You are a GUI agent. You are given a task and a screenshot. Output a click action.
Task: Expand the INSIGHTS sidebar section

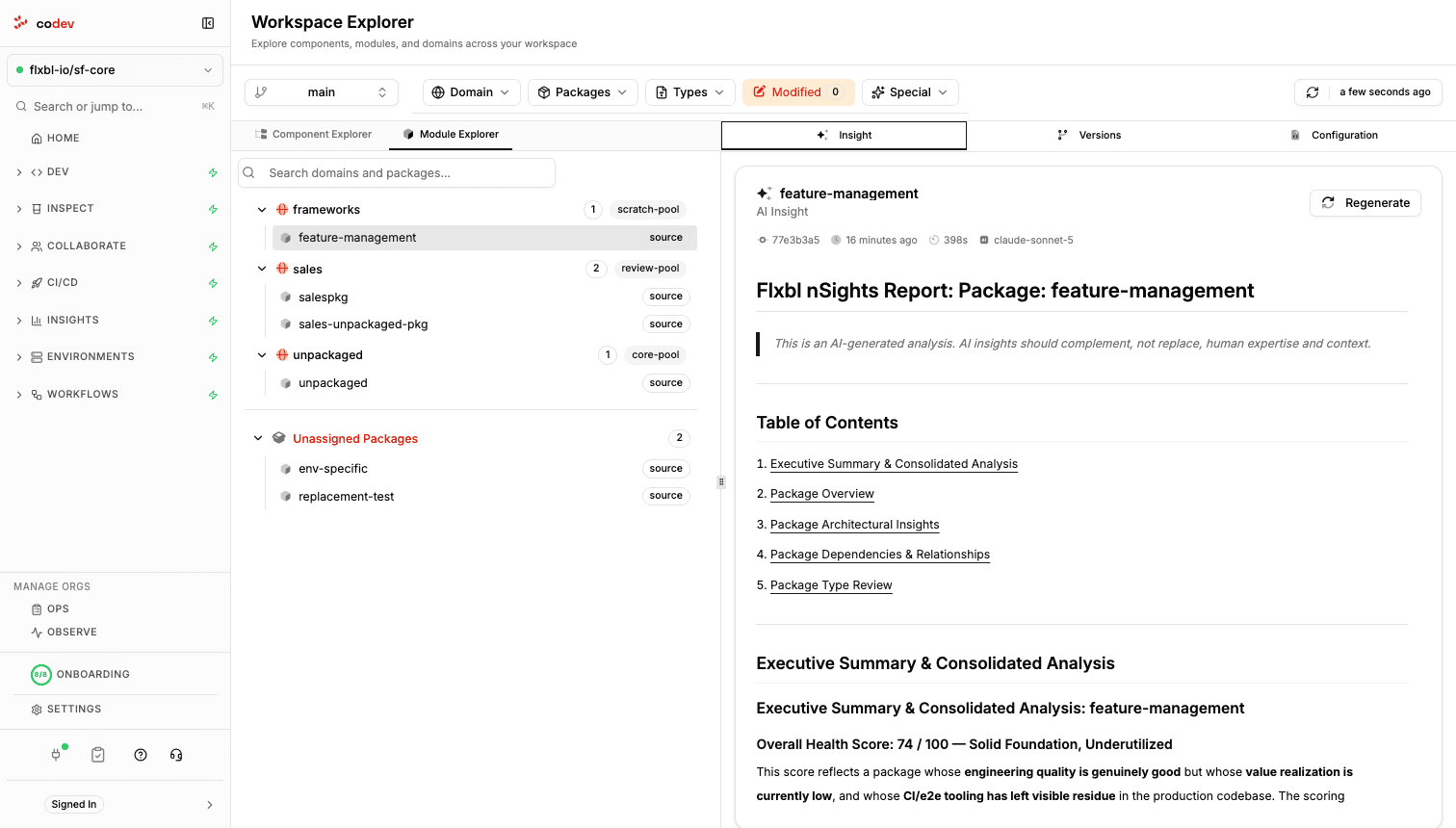19,321
